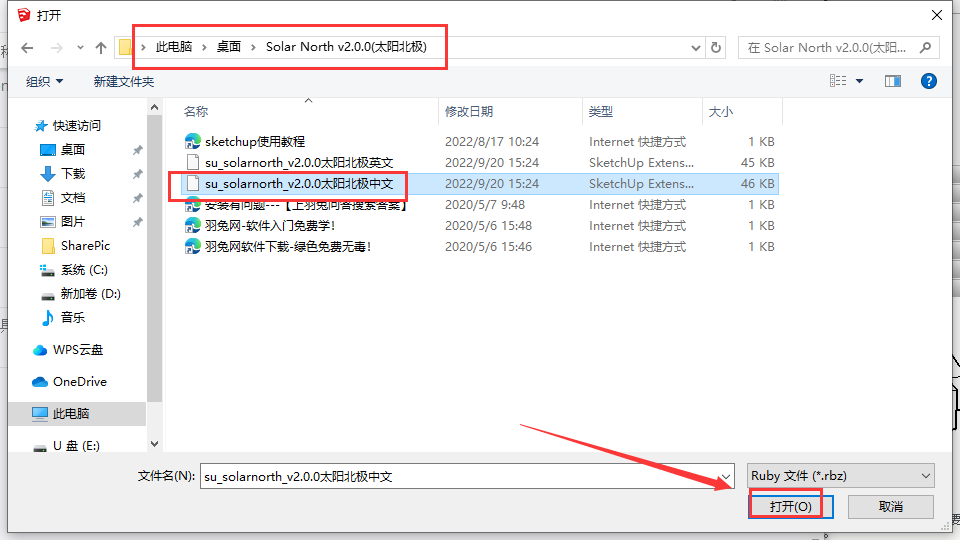The height and width of the screenshot is (540, 960).
Task: Open the view options dropdown arrow
Action: tap(860, 81)
